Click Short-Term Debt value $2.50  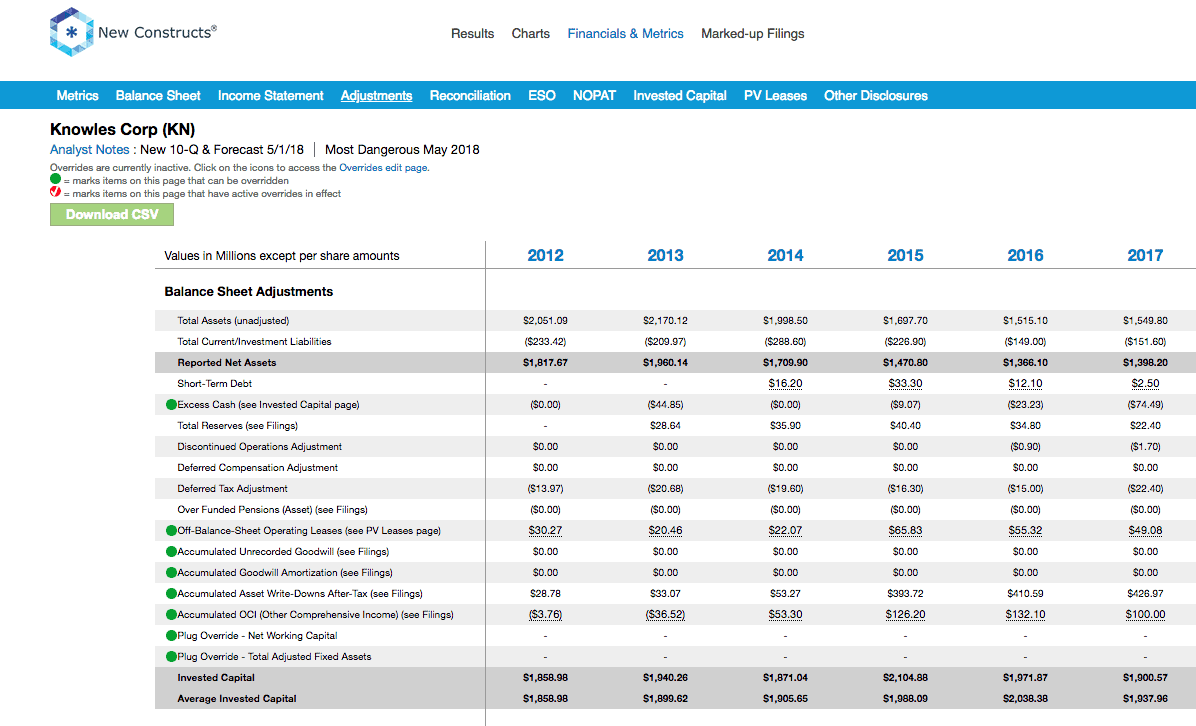[1145, 384]
